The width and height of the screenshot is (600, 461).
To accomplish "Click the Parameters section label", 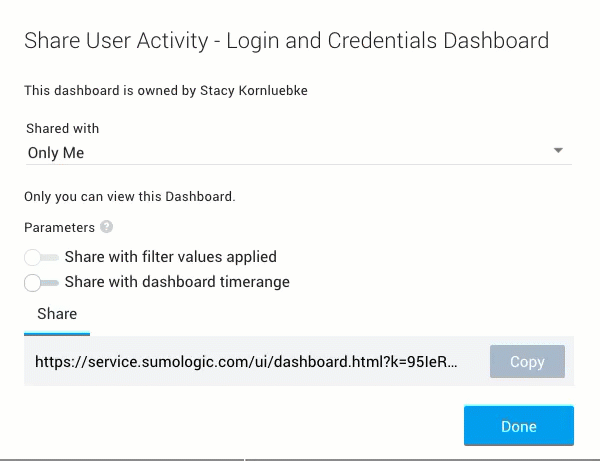I will pyautogui.click(x=59, y=227).
